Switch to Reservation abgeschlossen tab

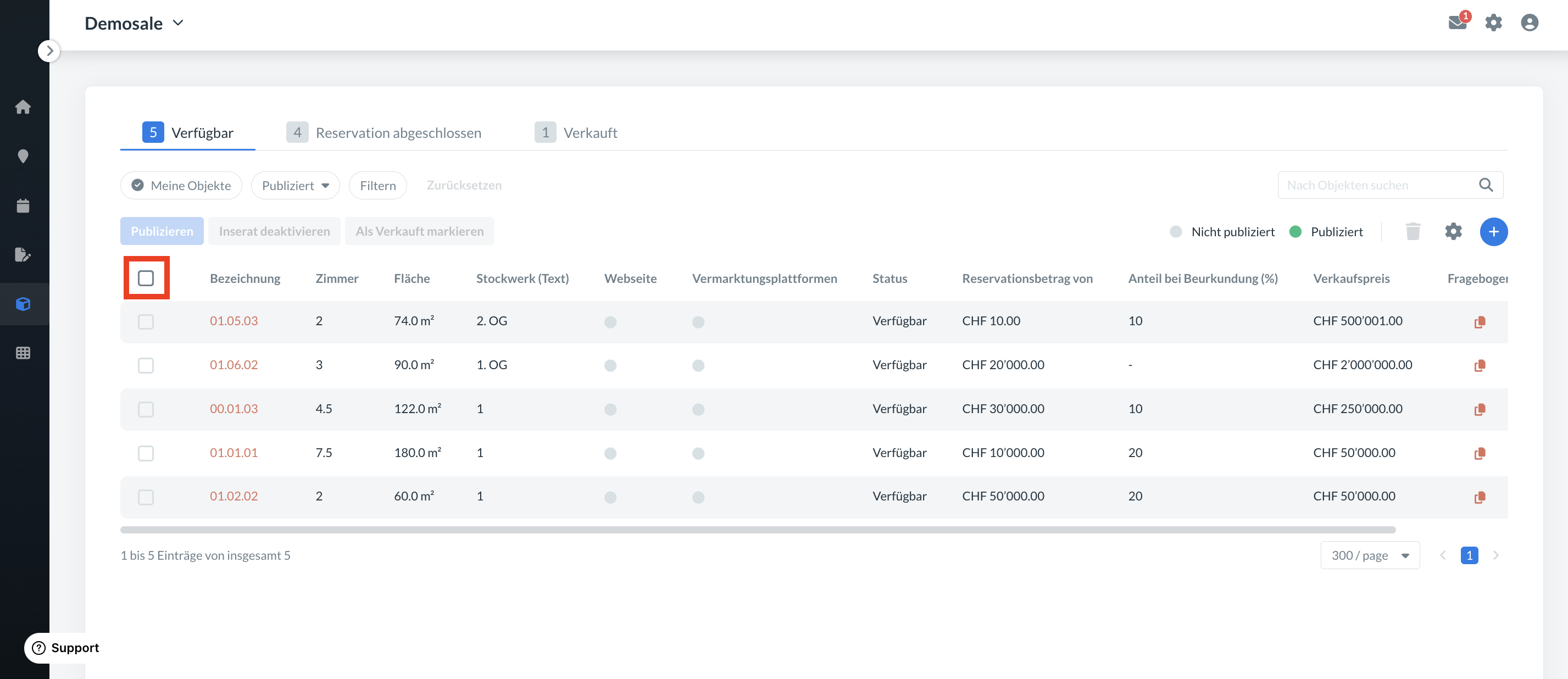pyautogui.click(x=385, y=132)
